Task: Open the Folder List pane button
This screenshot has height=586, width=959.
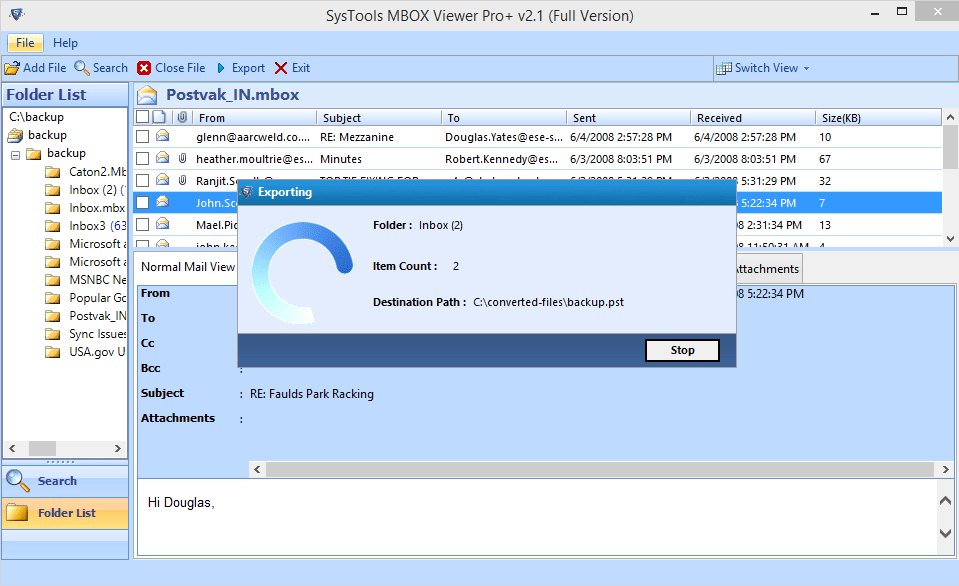Action: point(65,513)
